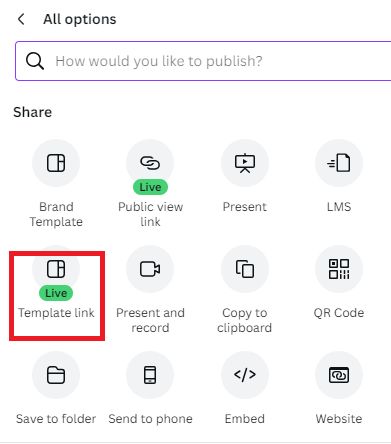Click the All options header title
The height and width of the screenshot is (444, 391).
pos(80,19)
